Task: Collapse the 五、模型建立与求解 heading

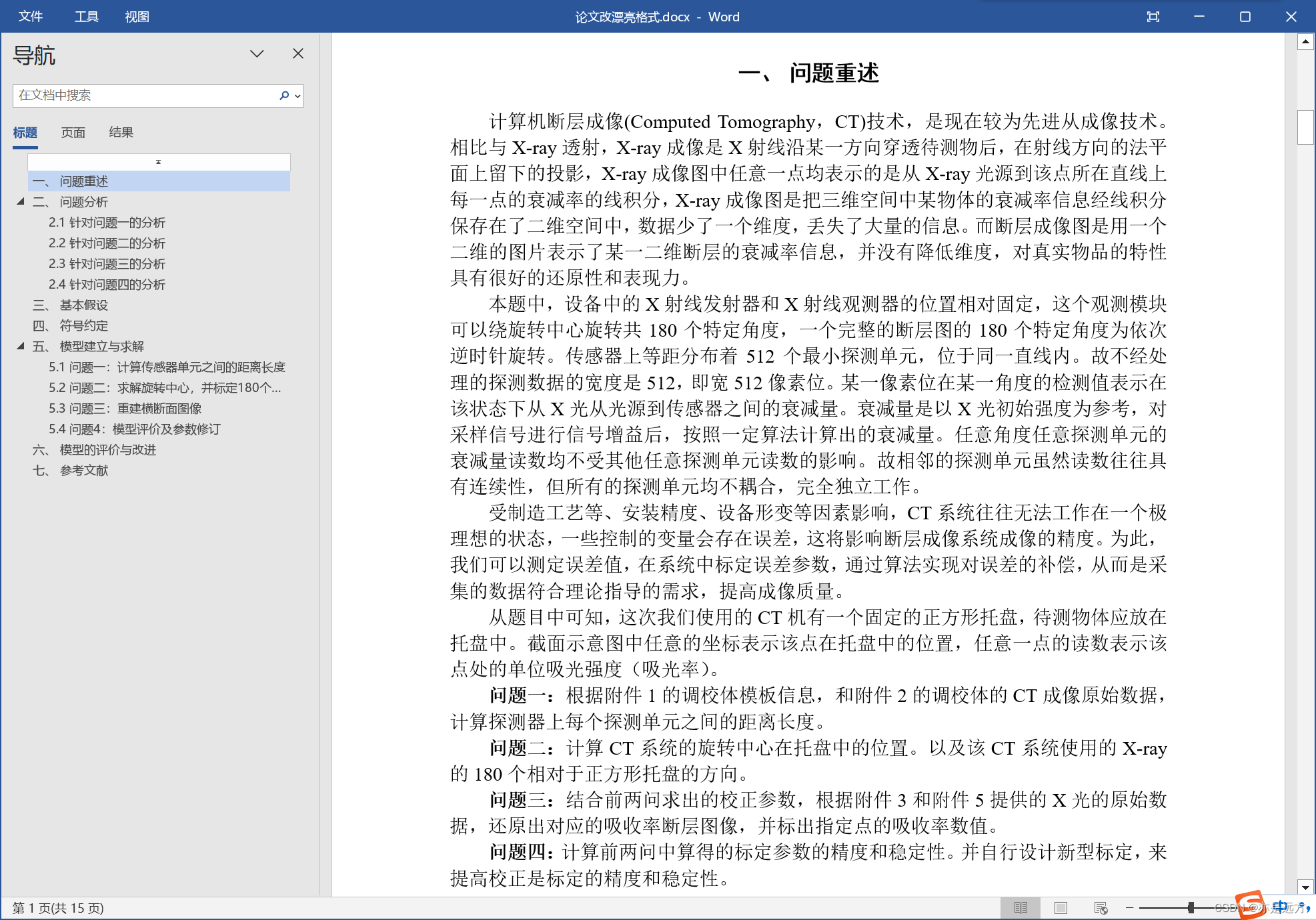Action: pyautogui.click(x=21, y=346)
